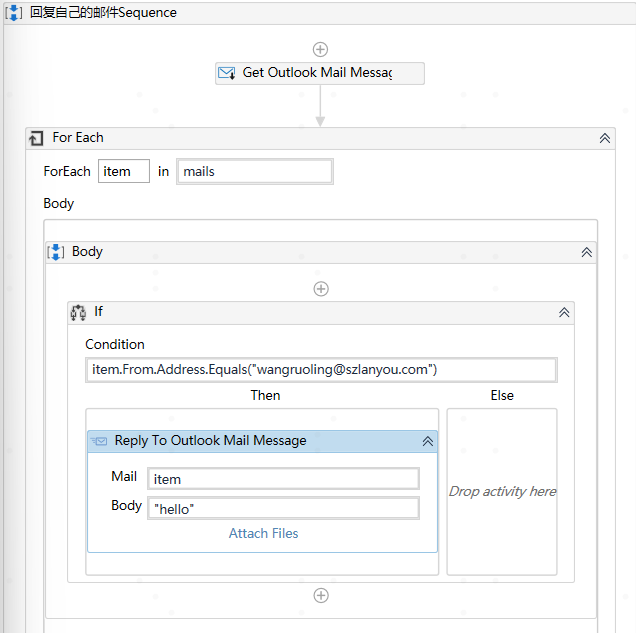Click the add activity plus above Get Outlook Mail
This screenshot has height=633, width=636.
point(320,49)
